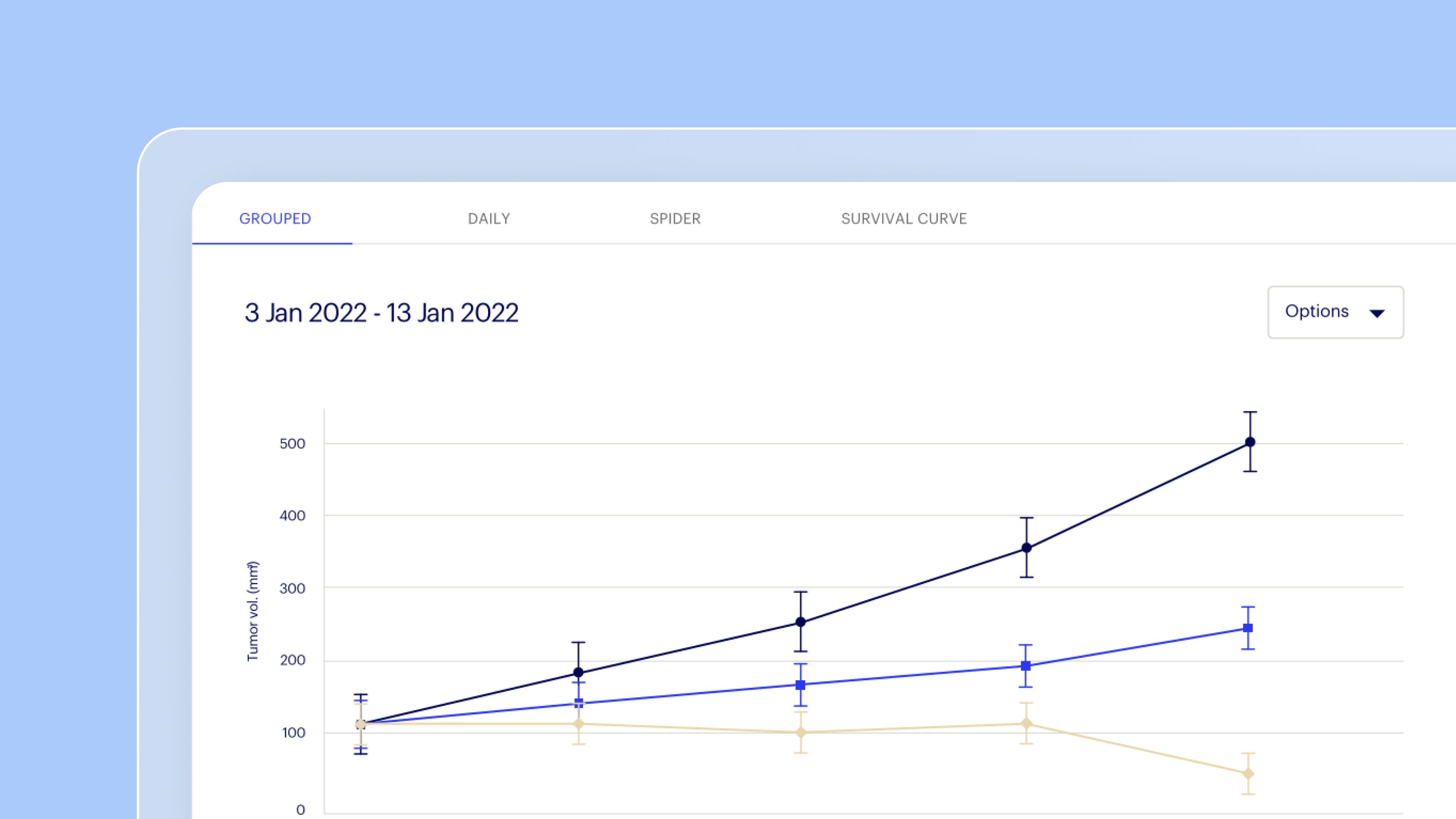The width and height of the screenshot is (1456, 819).
Task: Select the Spider tab
Action: click(675, 219)
